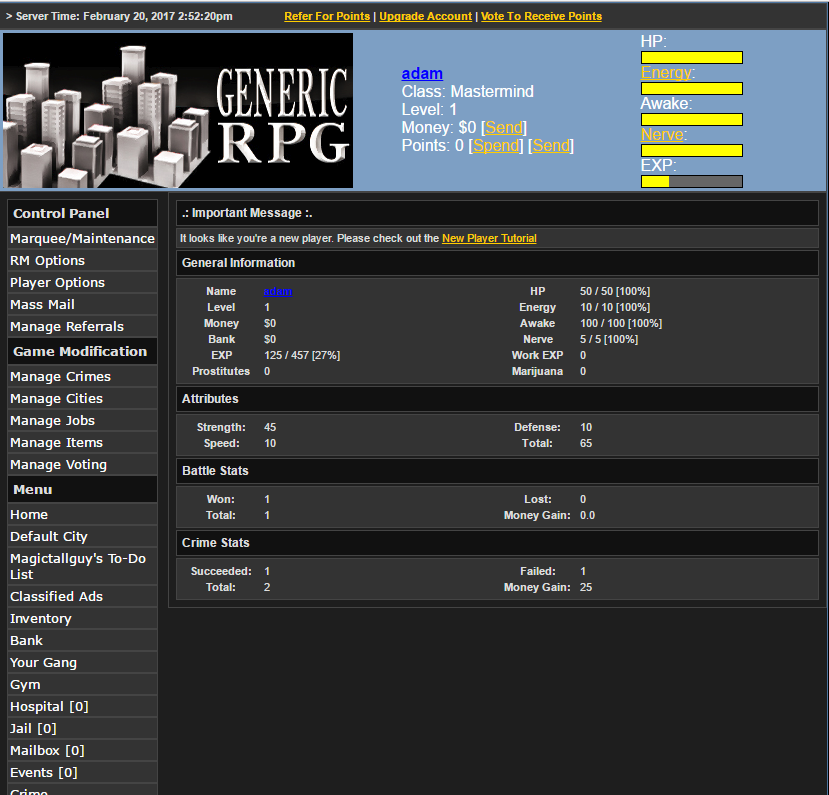Viewport: 829px width, 795px height.
Task: Click the adam username in header
Action: [422, 74]
